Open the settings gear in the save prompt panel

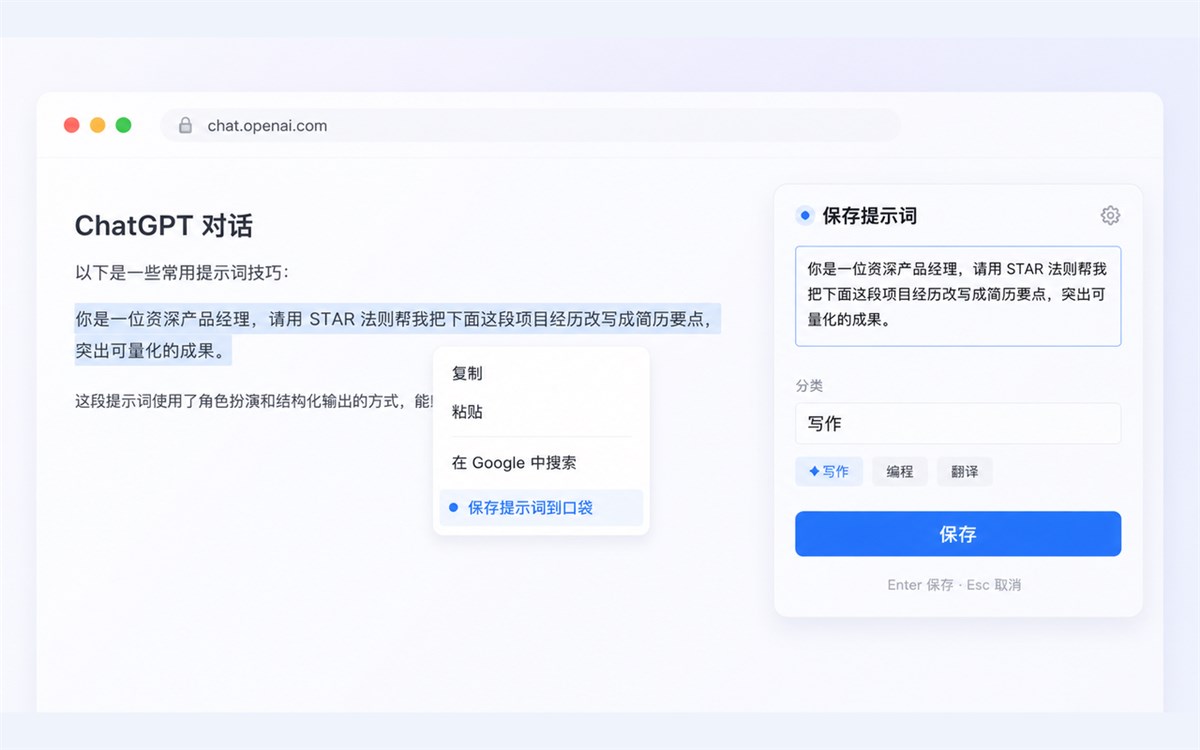[1110, 215]
